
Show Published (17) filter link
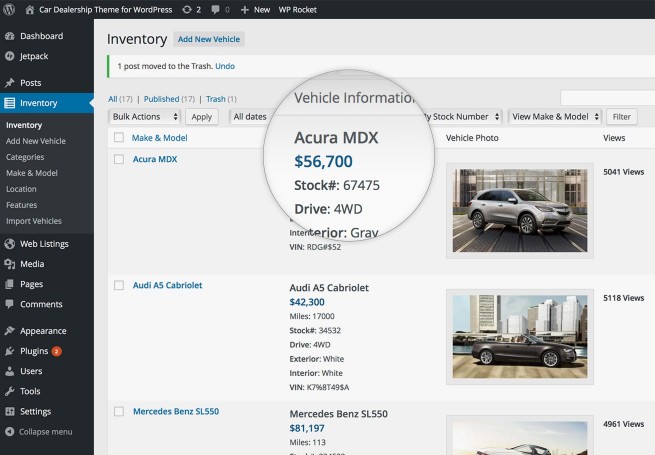pos(169,99)
